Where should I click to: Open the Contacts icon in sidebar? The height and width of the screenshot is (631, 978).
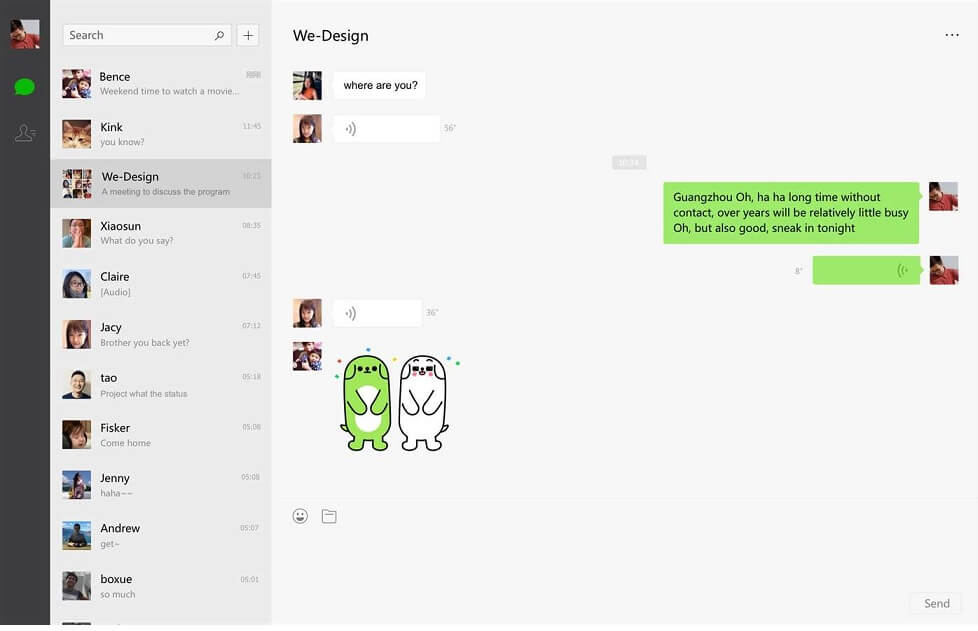(x=24, y=133)
